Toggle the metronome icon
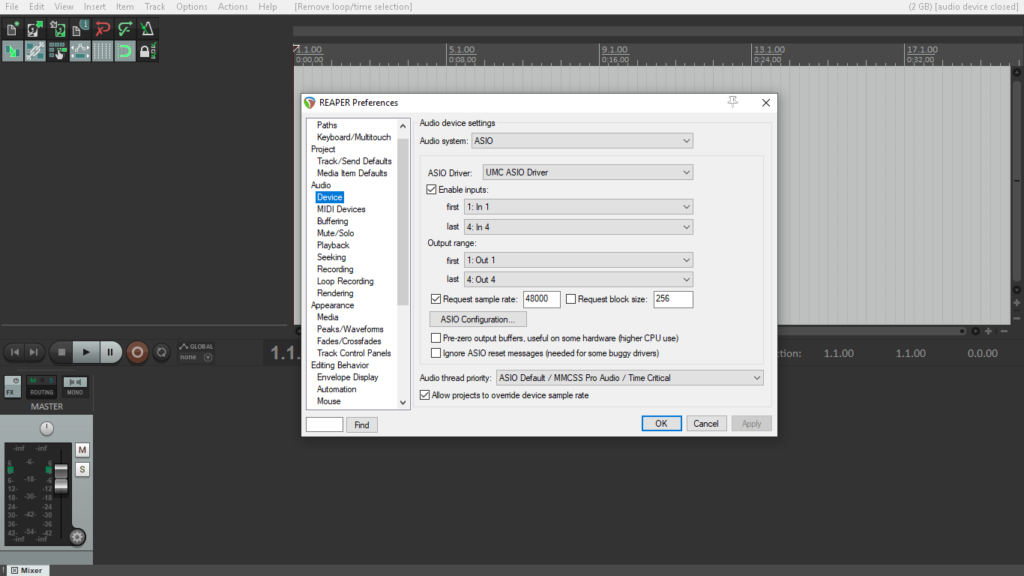Image resolution: width=1024 pixels, height=576 pixels. tap(147, 29)
